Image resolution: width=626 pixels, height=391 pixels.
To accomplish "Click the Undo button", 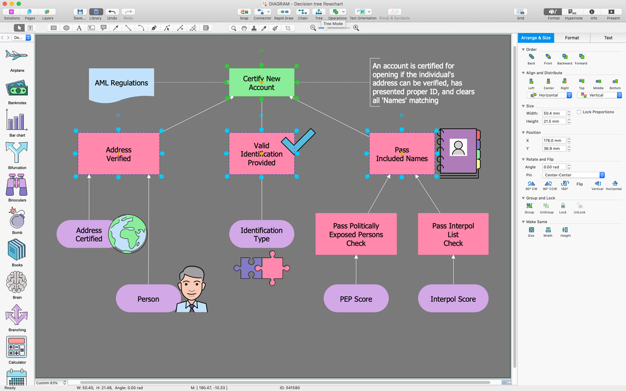I will [x=112, y=12].
